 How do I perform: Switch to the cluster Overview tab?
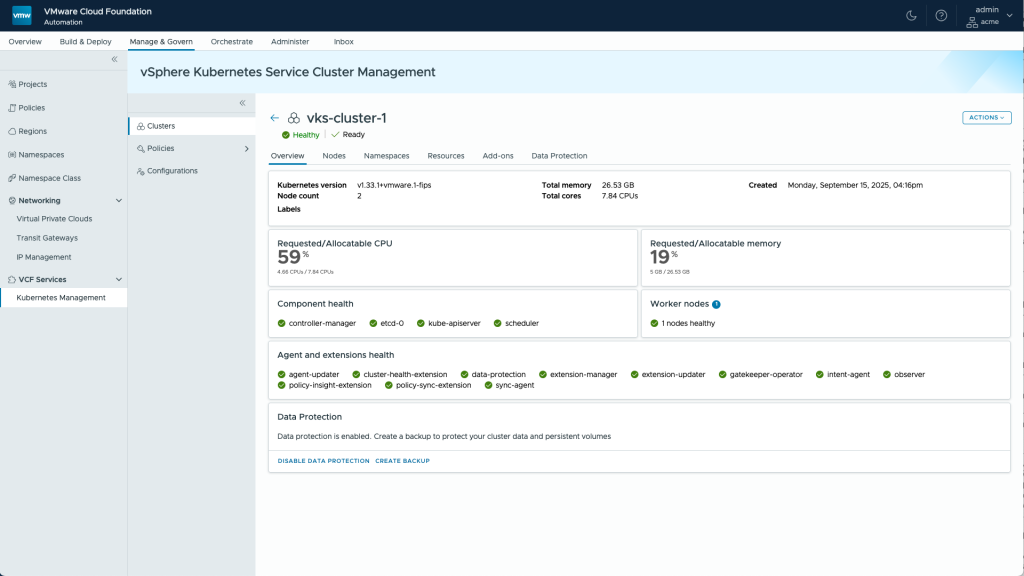tap(287, 156)
